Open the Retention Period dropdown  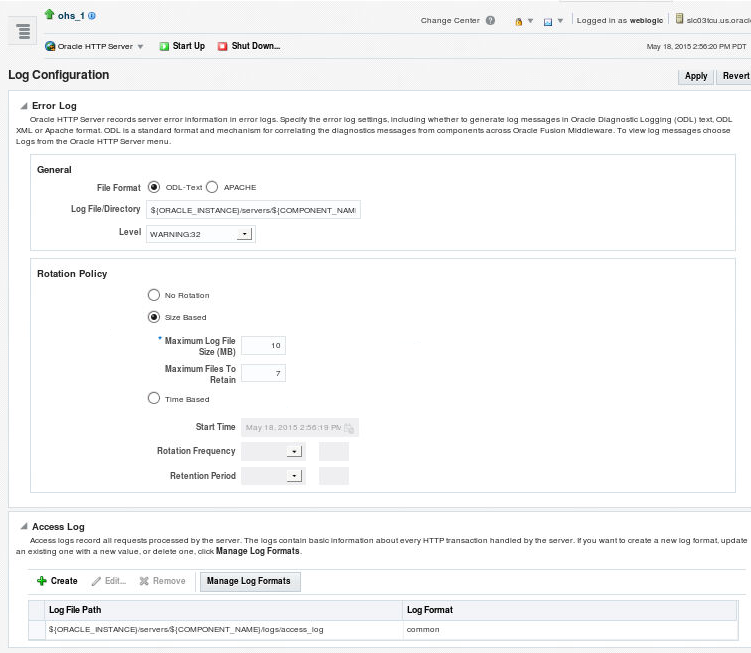tap(273, 476)
